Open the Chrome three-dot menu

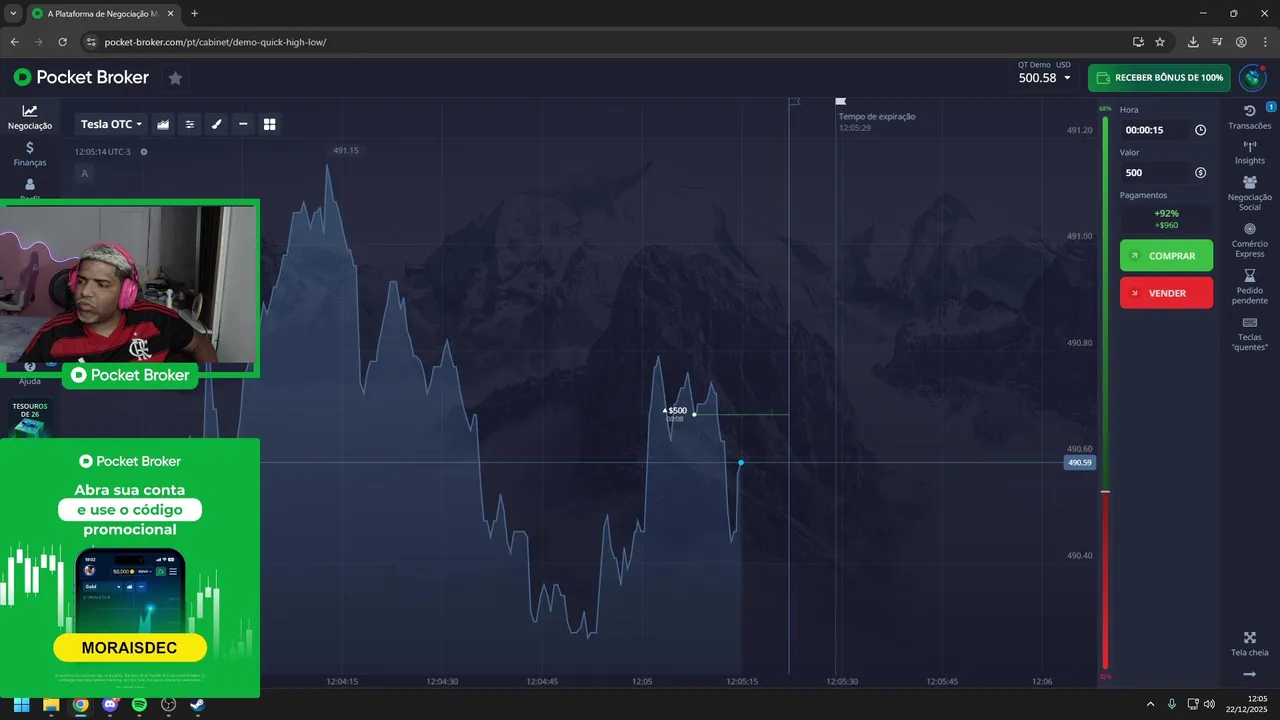1265,42
